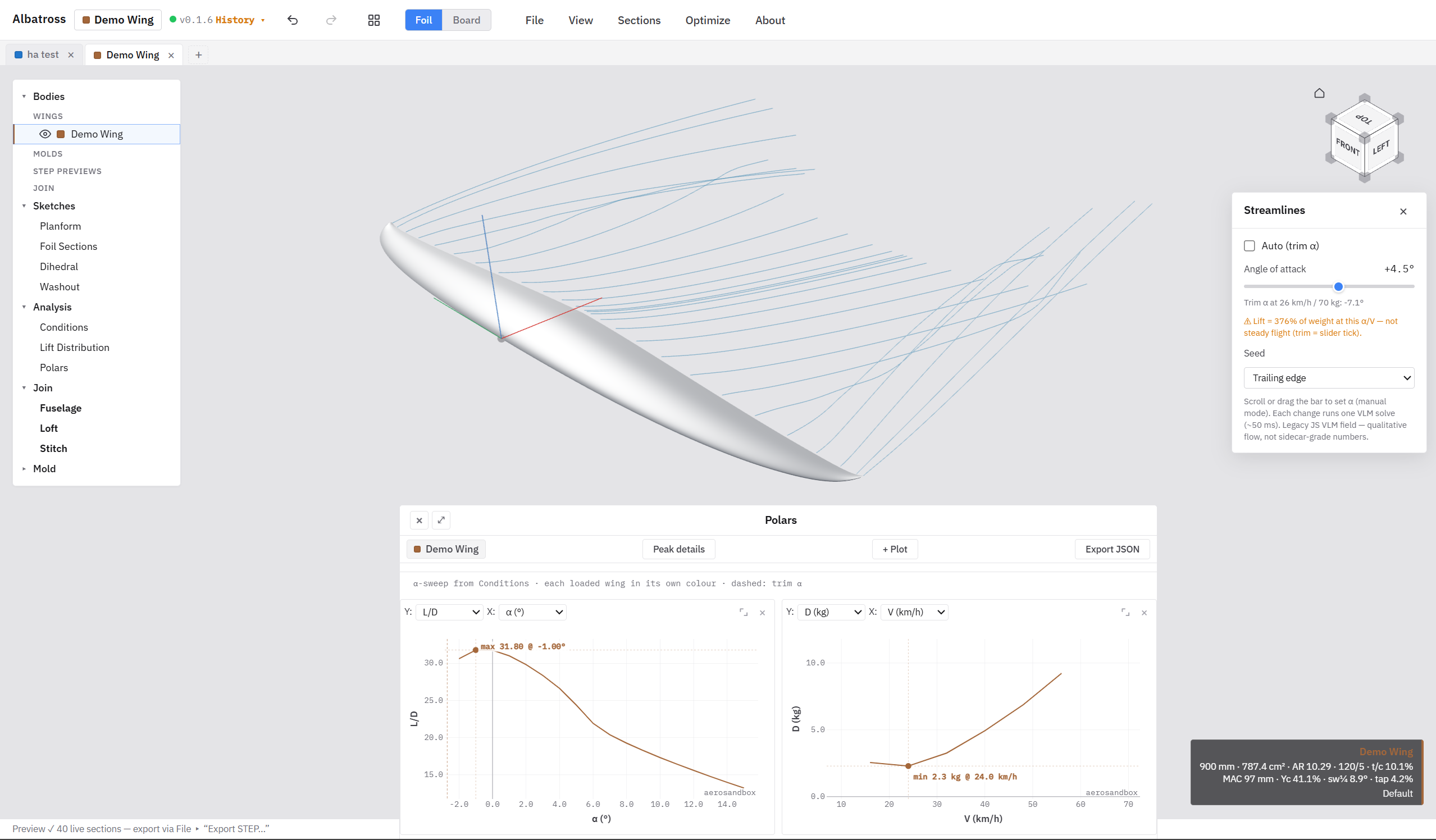Select the LEFT face of the view cube
The height and width of the screenshot is (840, 1436).
pos(1382,147)
